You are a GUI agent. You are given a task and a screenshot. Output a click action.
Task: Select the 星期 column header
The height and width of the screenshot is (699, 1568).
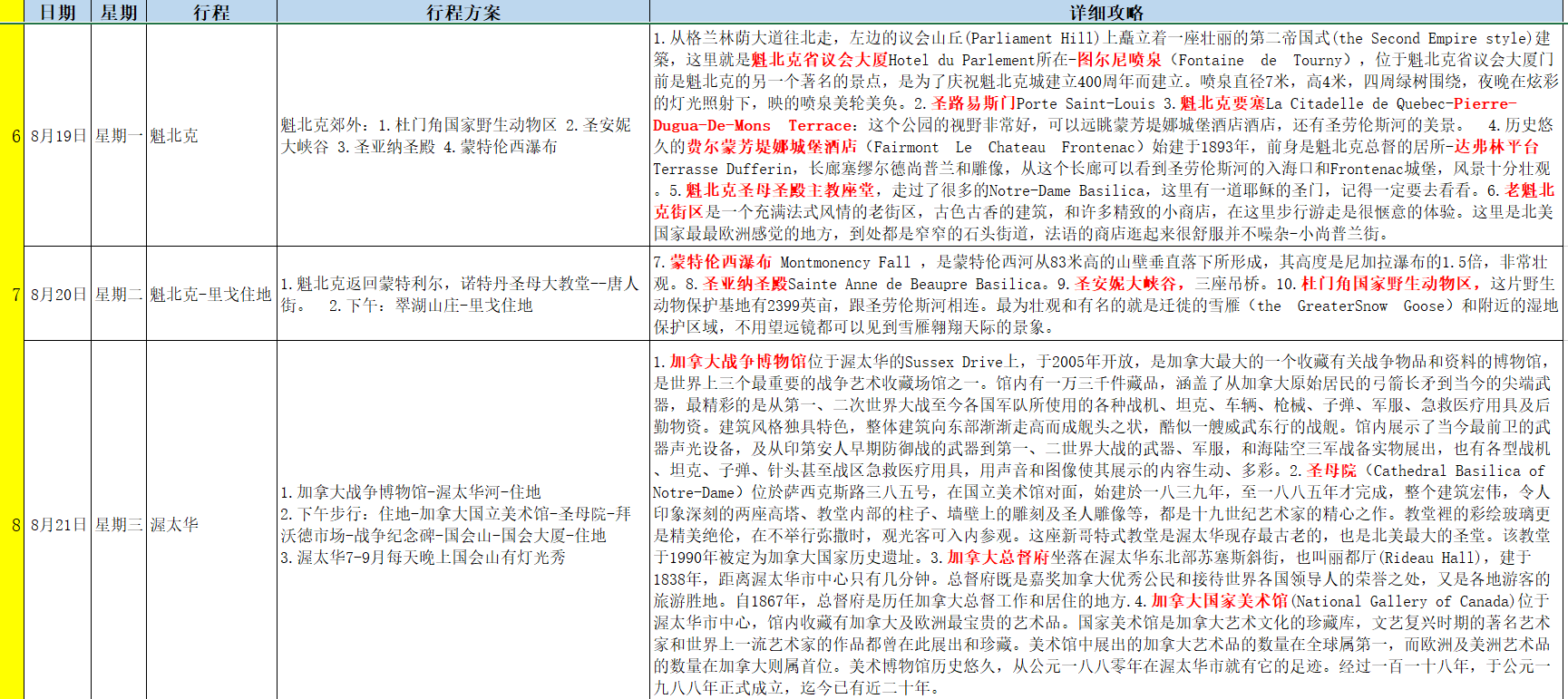(119, 12)
